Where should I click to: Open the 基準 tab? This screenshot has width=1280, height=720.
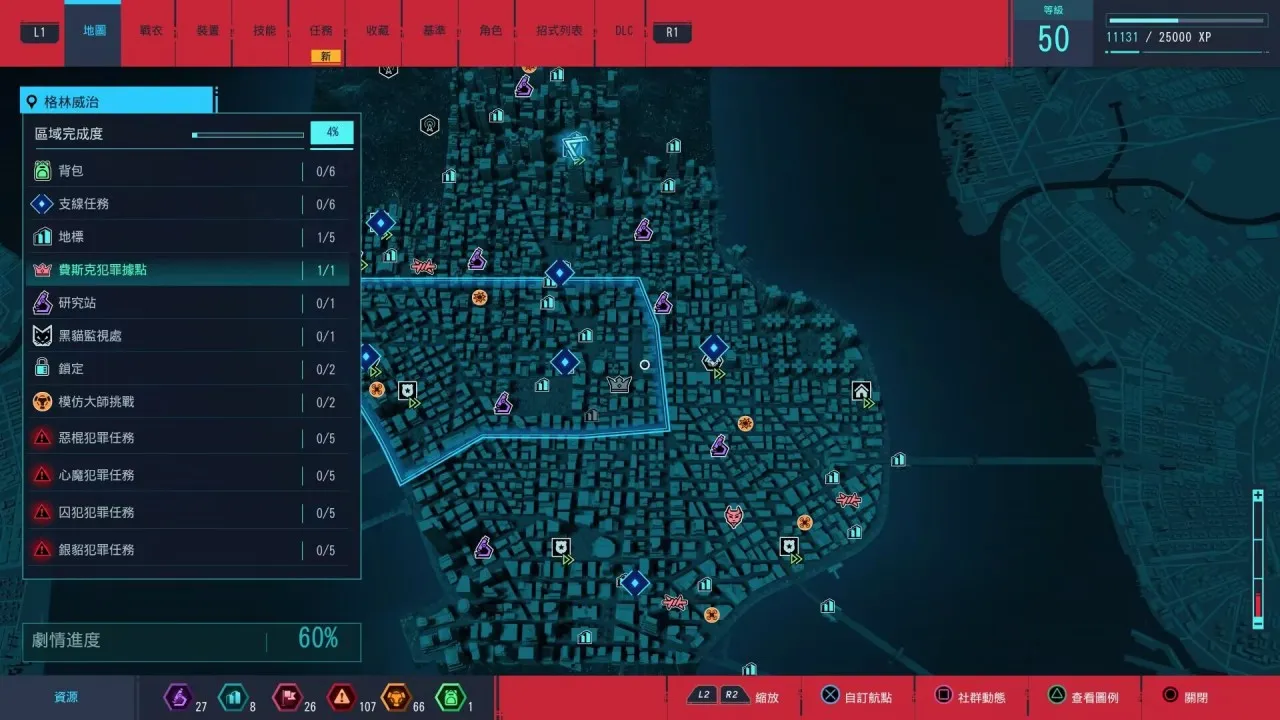coord(434,31)
